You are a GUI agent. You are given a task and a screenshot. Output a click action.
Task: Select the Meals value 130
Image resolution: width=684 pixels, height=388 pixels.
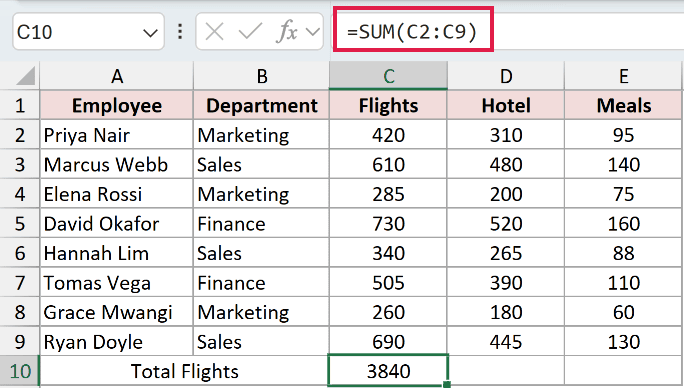[x=624, y=342]
